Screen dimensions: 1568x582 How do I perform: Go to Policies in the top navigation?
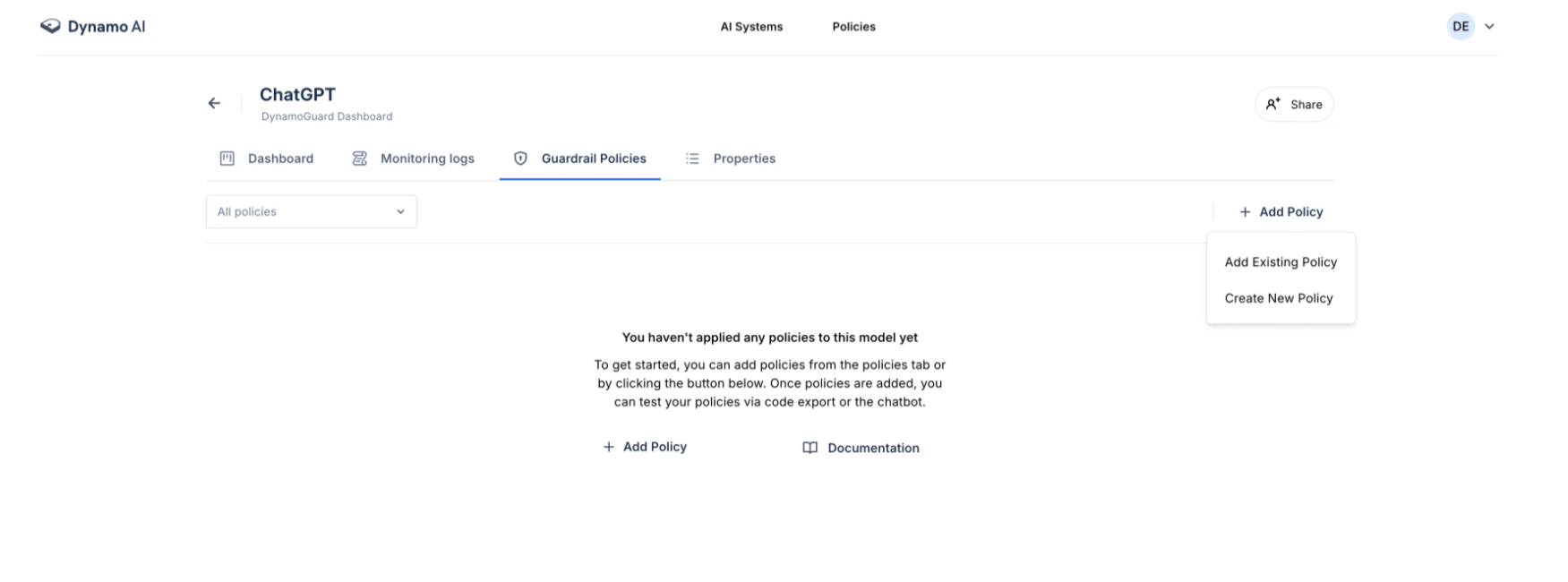pos(854,27)
